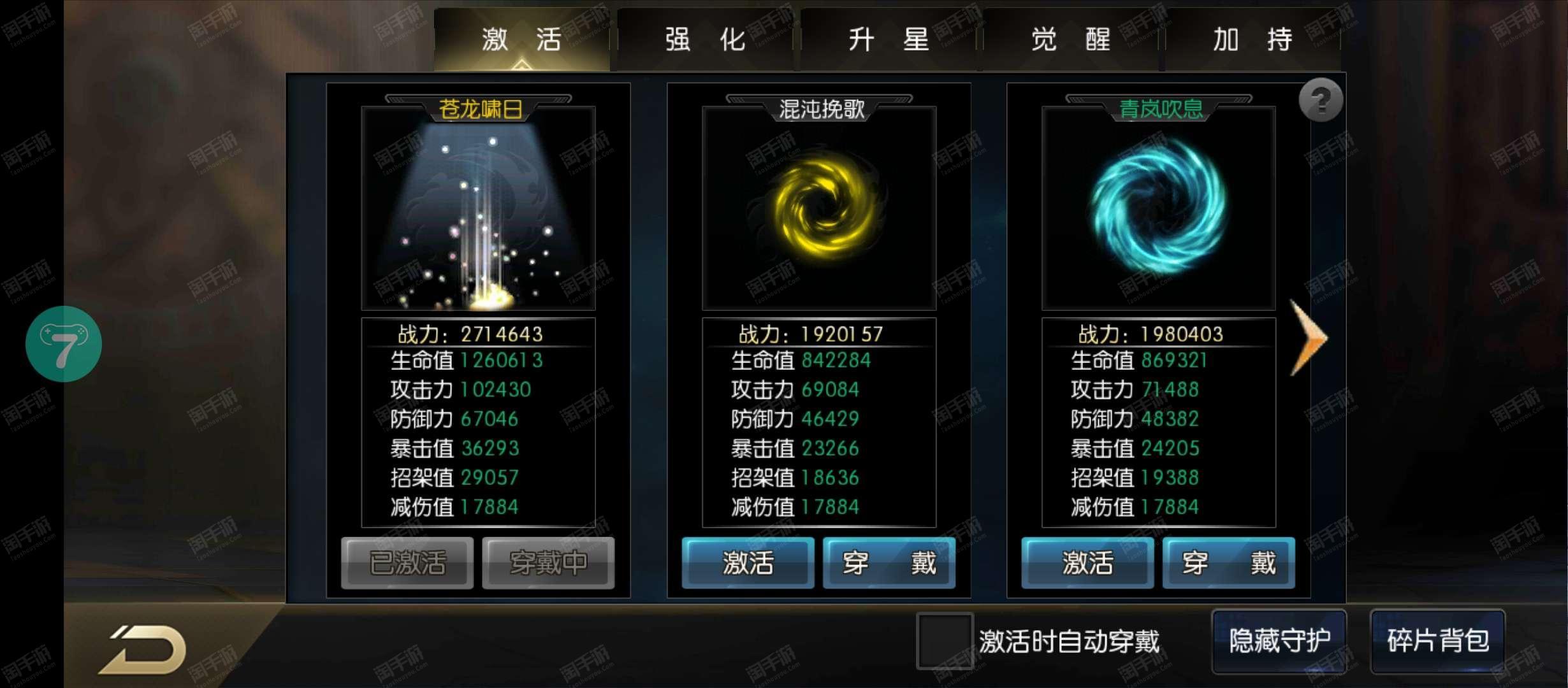This screenshot has height=688, width=1568.
Task: Open the 觉醒 tab
Action: [1071, 39]
